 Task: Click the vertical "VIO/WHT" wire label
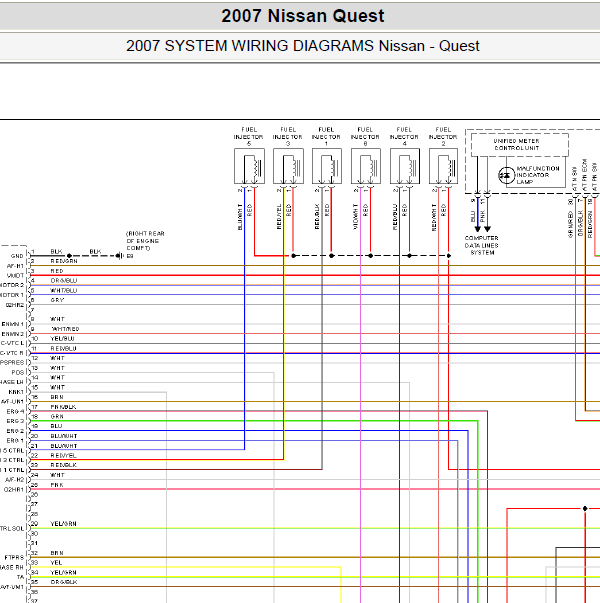355,217
